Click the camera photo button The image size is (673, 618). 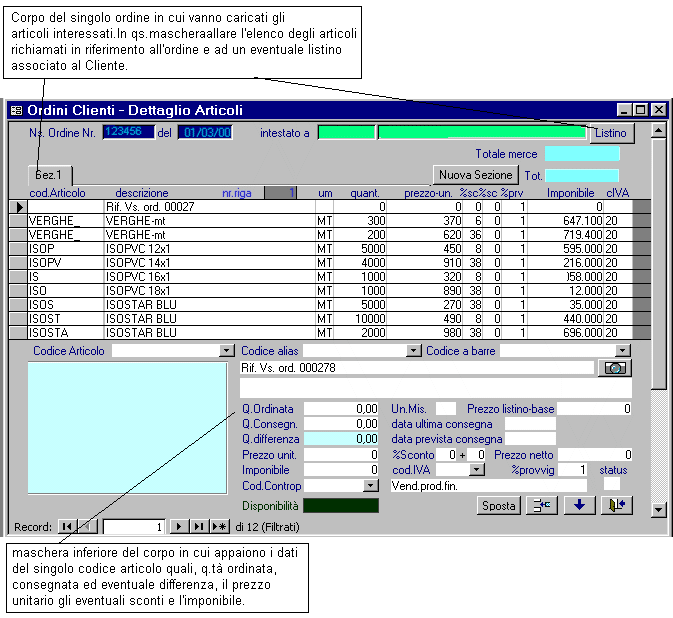[615, 368]
